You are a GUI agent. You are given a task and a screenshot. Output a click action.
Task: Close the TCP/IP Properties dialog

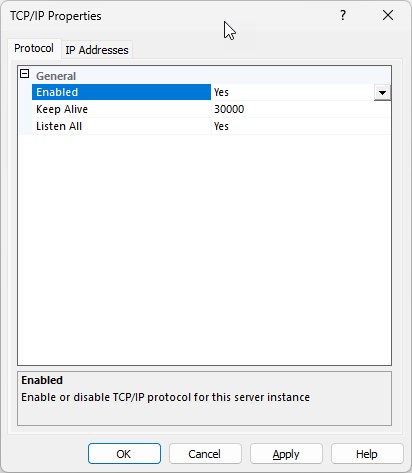(x=388, y=15)
